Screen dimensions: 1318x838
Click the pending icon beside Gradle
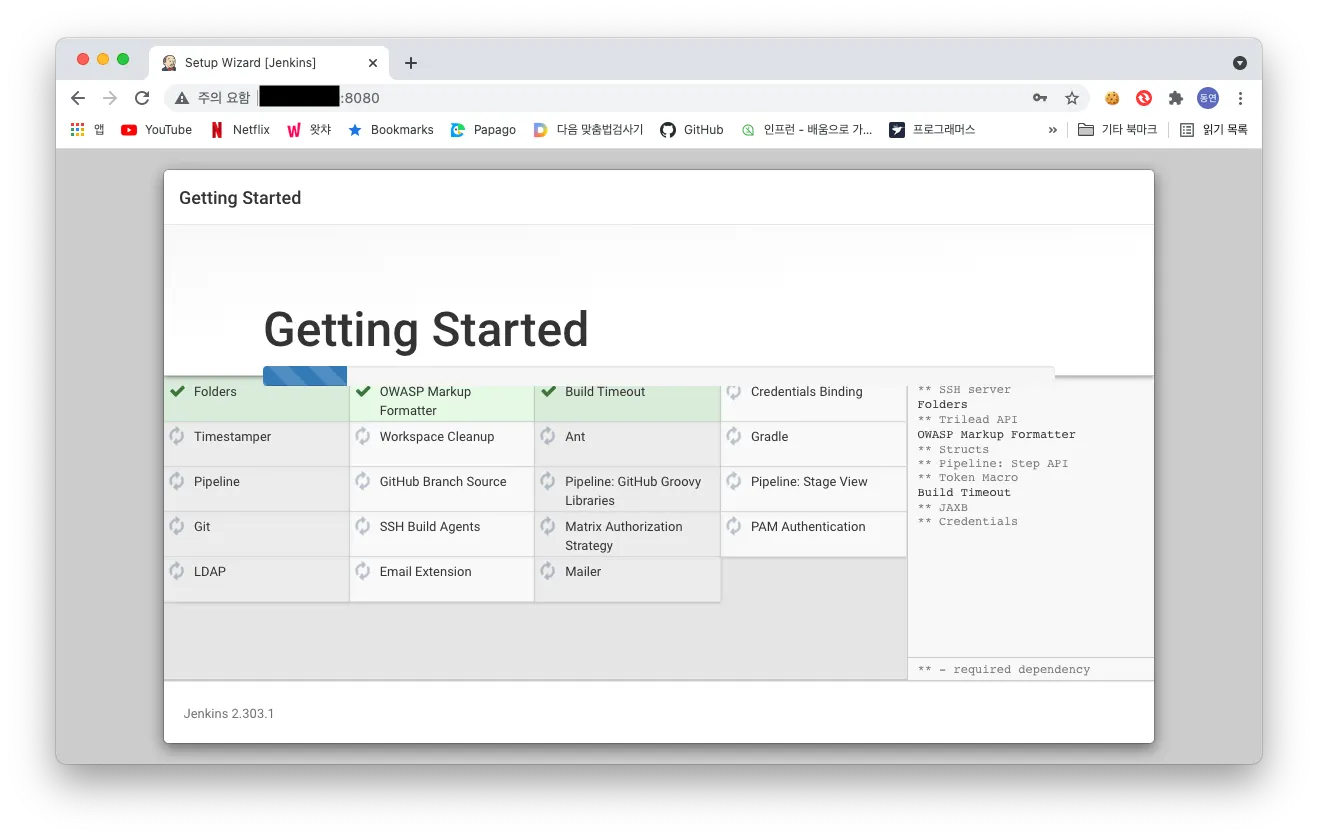(734, 436)
